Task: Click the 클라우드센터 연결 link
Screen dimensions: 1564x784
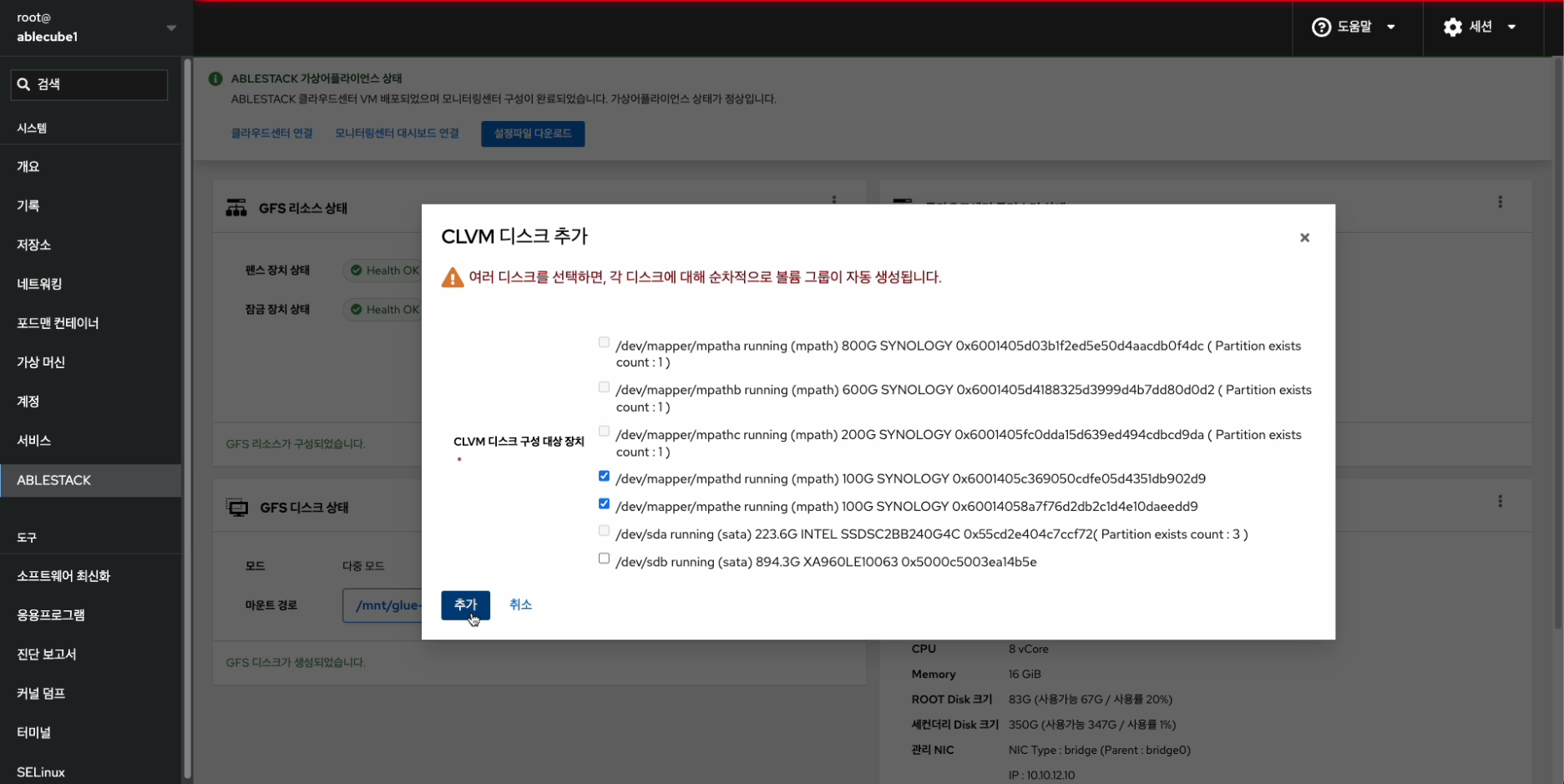Action: tap(271, 134)
